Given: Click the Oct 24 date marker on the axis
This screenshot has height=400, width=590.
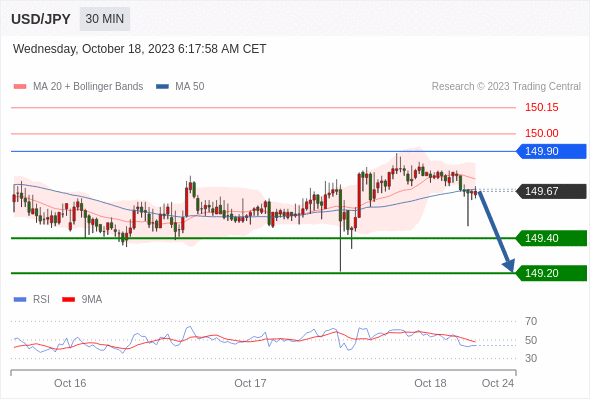Looking at the screenshot, I should [498, 383].
